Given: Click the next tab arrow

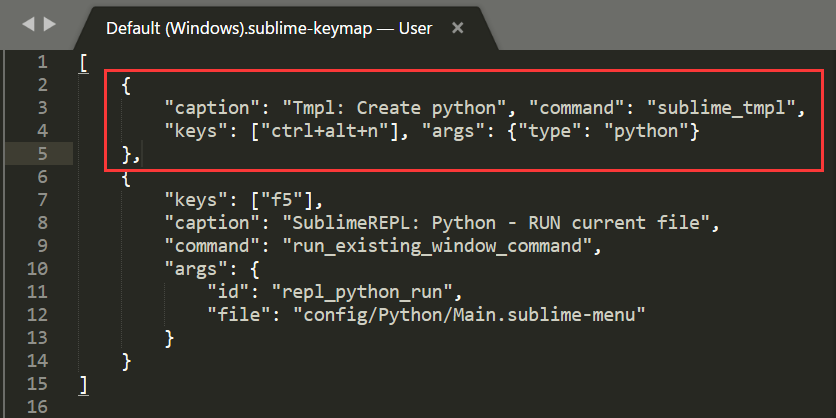Looking at the screenshot, I should click(x=50, y=24).
